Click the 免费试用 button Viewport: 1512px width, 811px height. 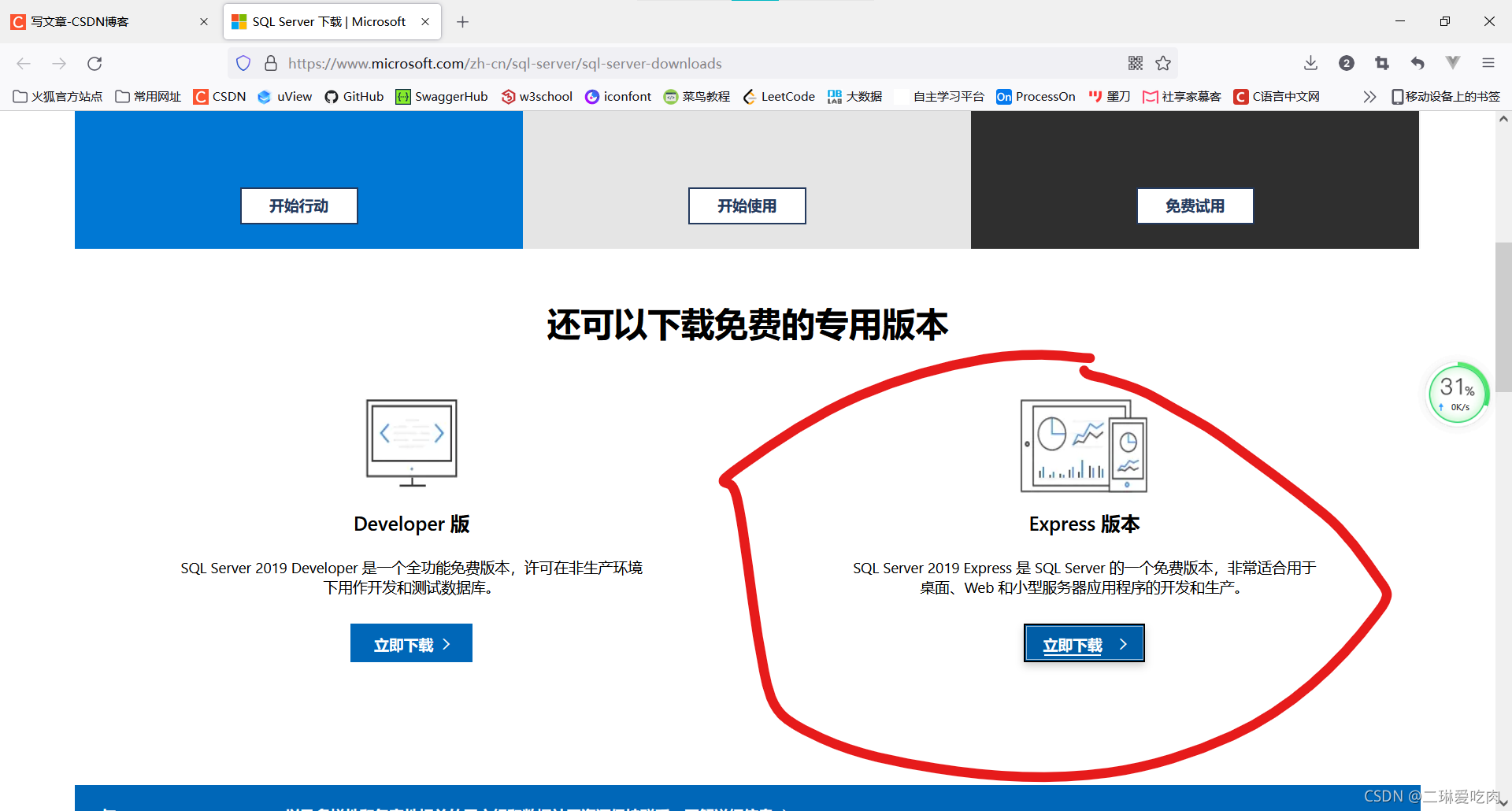(1195, 206)
